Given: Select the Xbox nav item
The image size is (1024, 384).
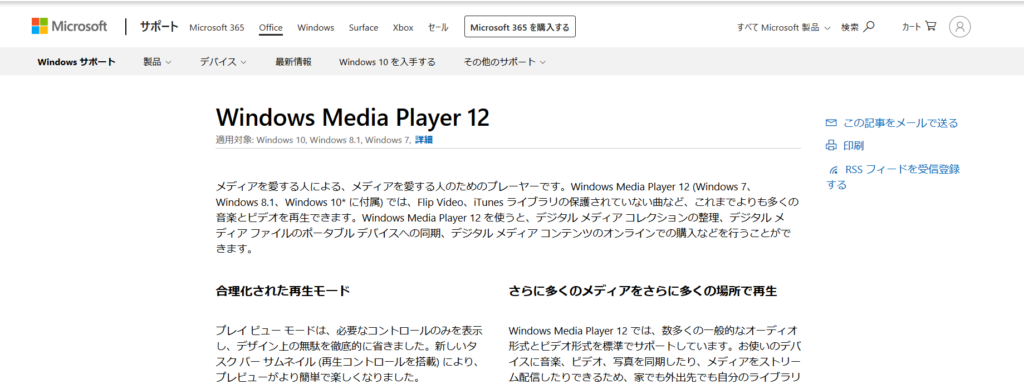Looking at the screenshot, I should click(x=403, y=27).
